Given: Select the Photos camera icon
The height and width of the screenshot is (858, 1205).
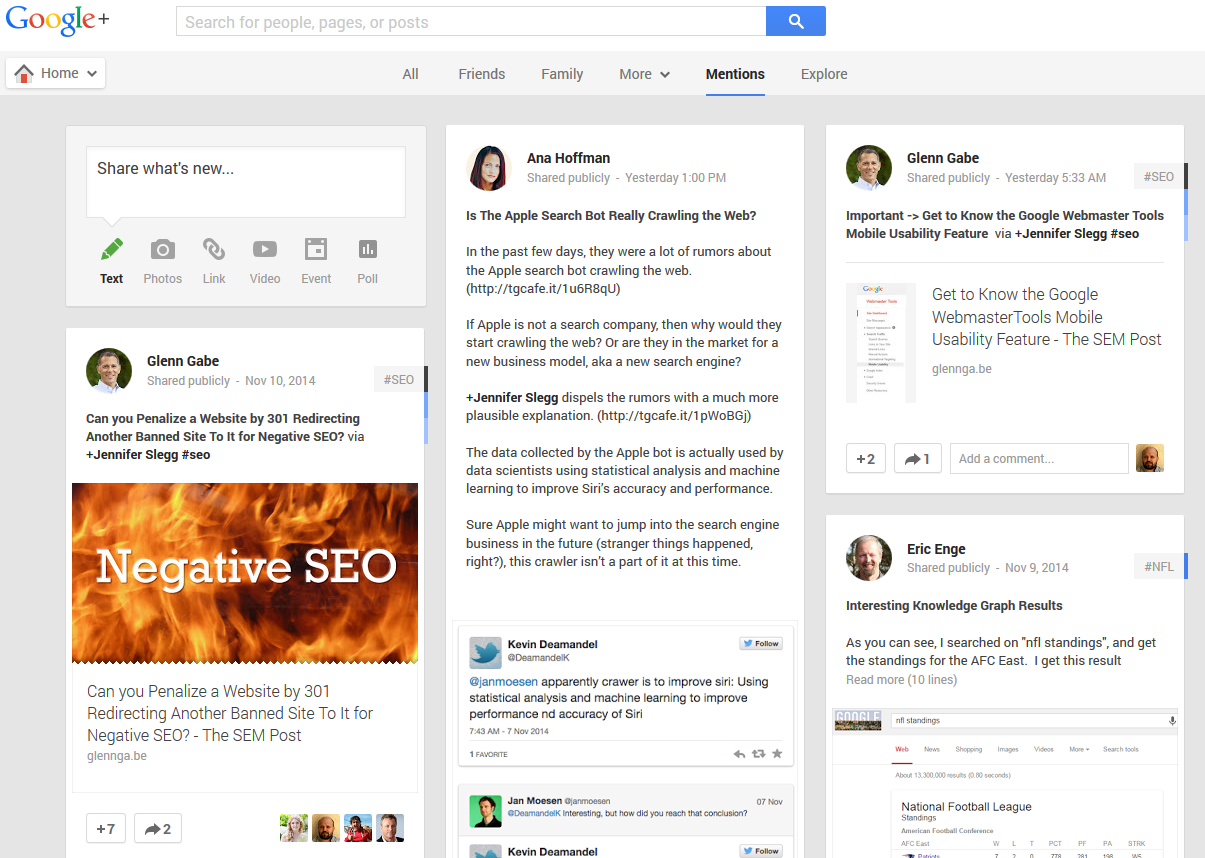Looking at the screenshot, I should (162, 250).
